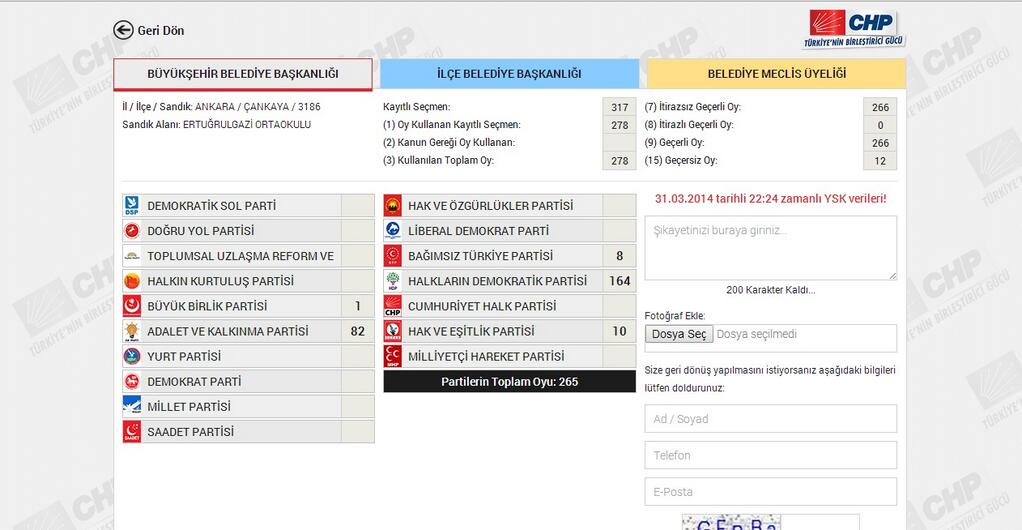Image resolution: width=1022 pixels, height=530 pixels.
Task: Click the Halkların Demokratik Partisi vote count 164
Action: coord(619,281)
